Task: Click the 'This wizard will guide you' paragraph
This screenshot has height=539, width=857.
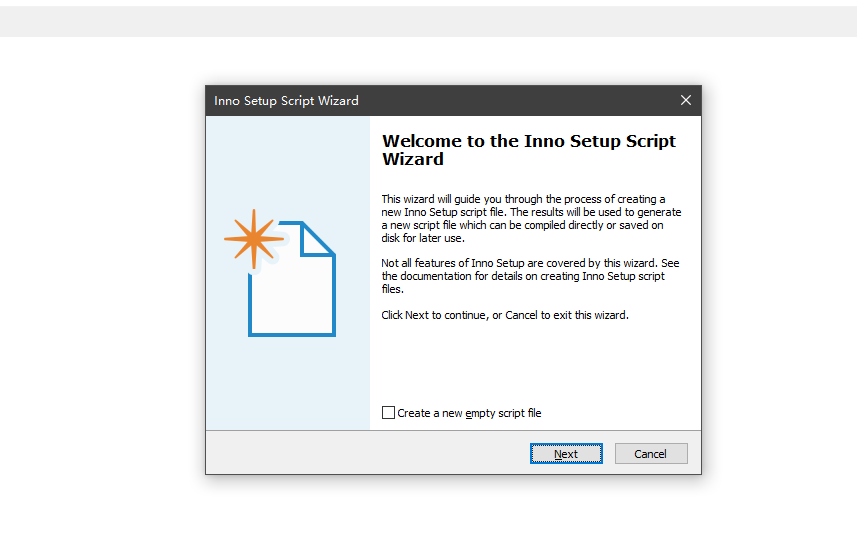Action: point(531,219)
